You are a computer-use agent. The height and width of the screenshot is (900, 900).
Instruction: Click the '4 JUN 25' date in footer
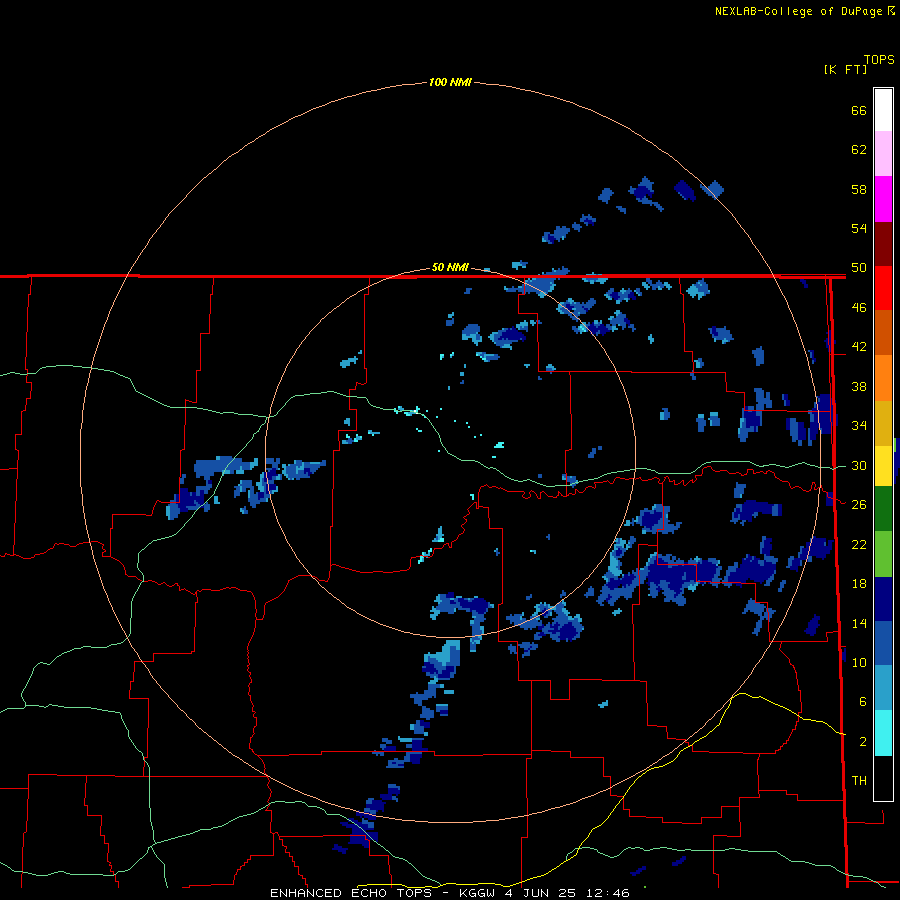pyautogui.click(x=542, y=893)
